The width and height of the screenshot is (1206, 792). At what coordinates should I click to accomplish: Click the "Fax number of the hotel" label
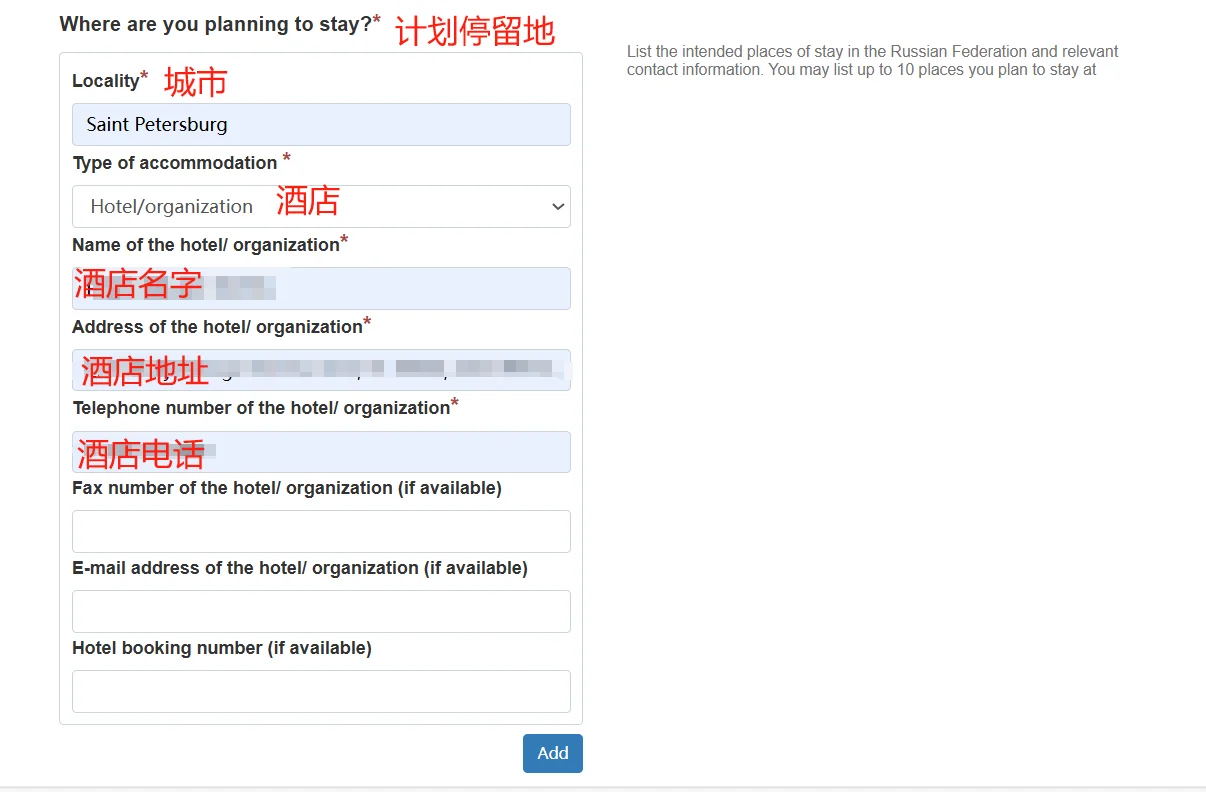pyautogui.click(x=286, y=488)
